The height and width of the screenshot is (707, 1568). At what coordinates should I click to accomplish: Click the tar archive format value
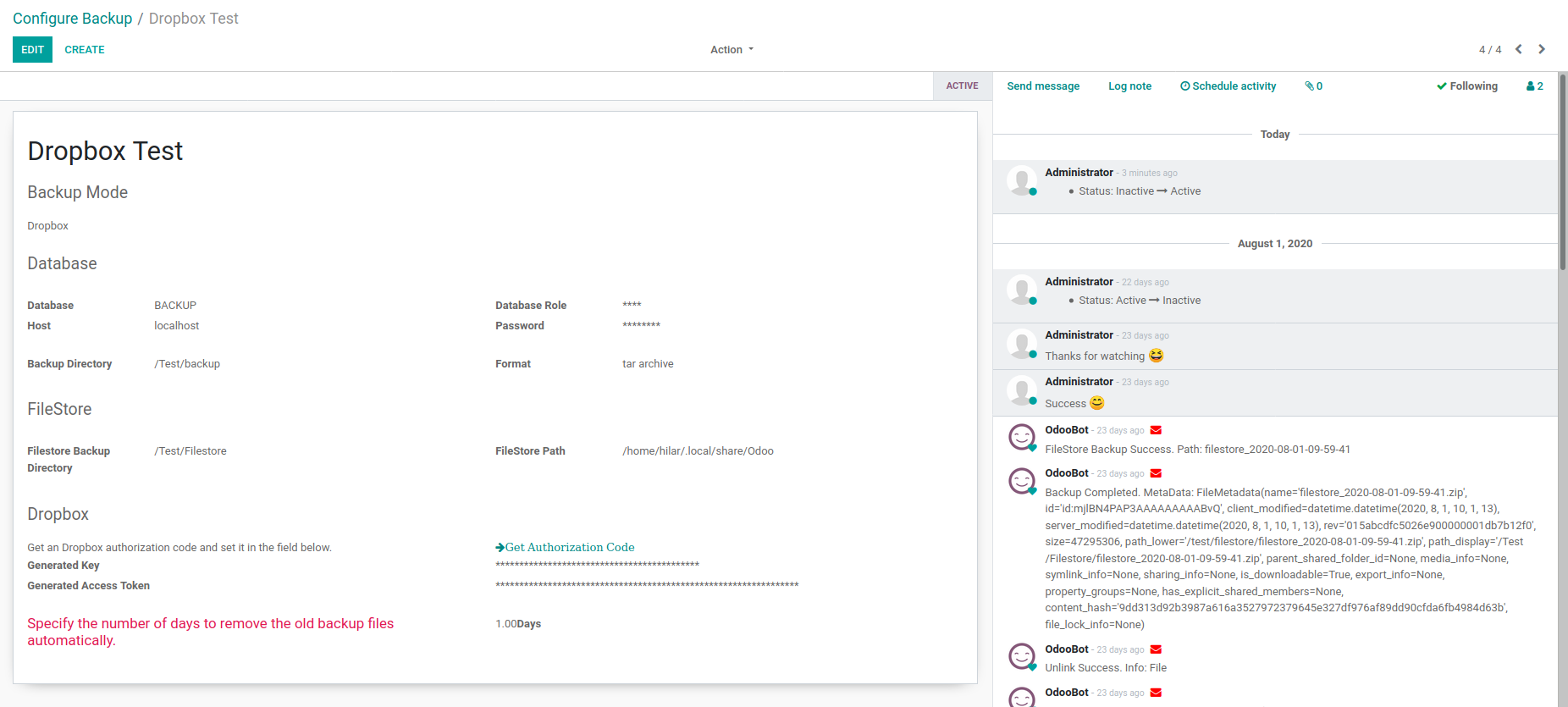[648, 364]
